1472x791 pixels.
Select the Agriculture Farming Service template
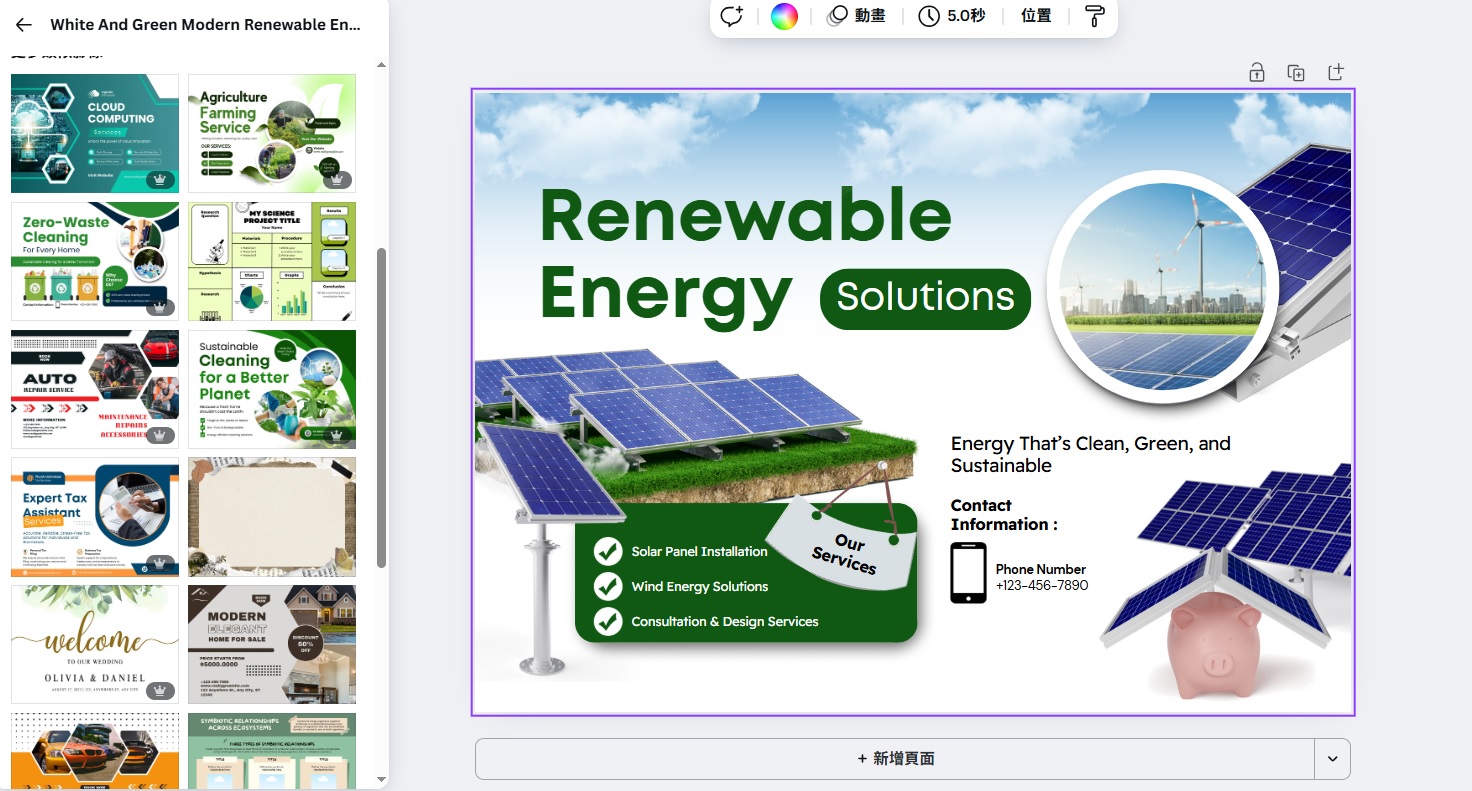tap(272, 133)
